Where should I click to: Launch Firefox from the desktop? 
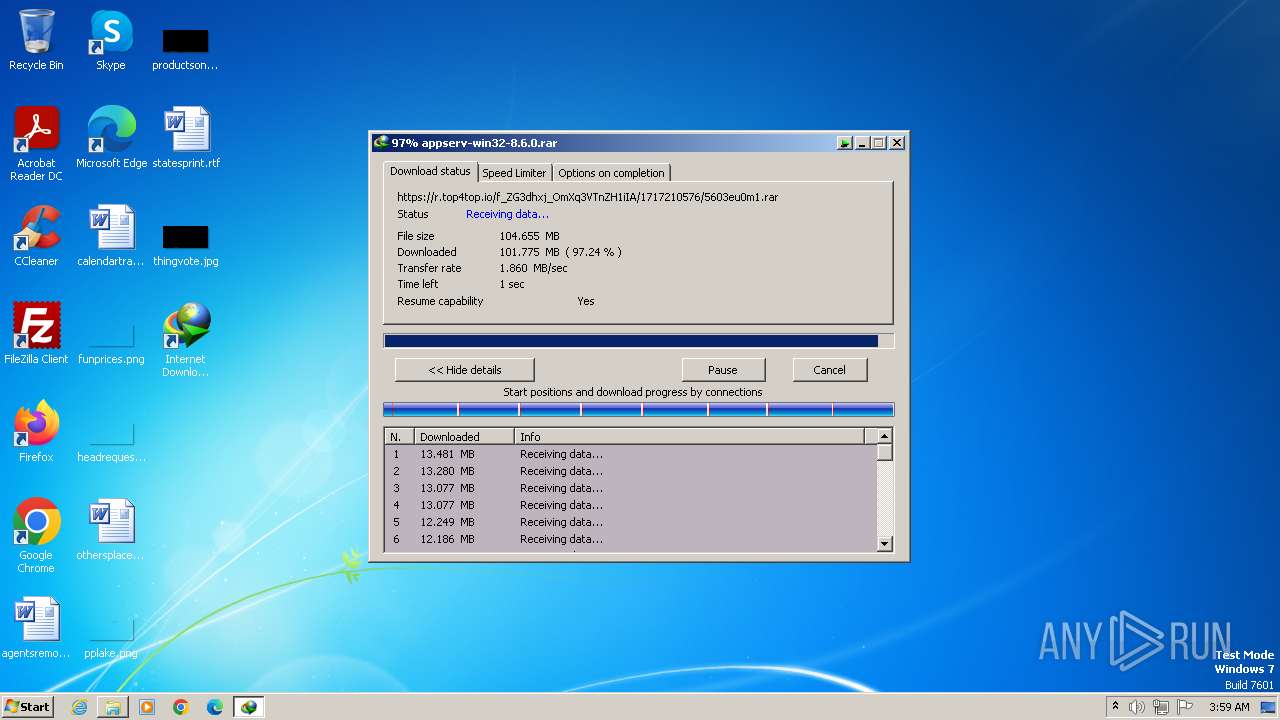click(x=36, y=431)
